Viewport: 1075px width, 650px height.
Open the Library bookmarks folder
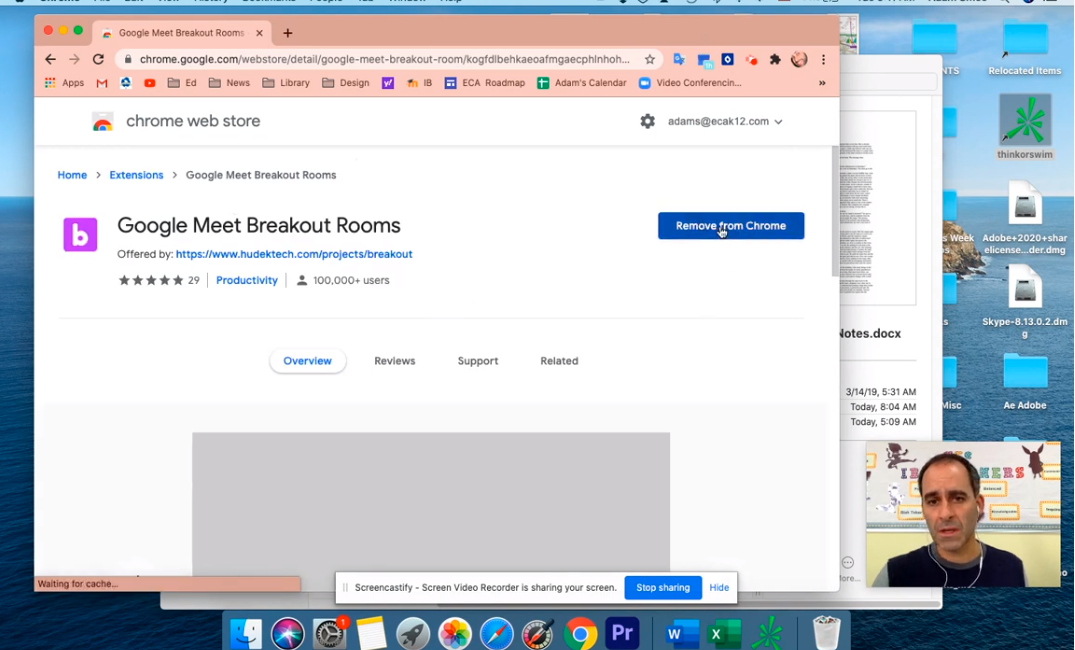[286, 83]
